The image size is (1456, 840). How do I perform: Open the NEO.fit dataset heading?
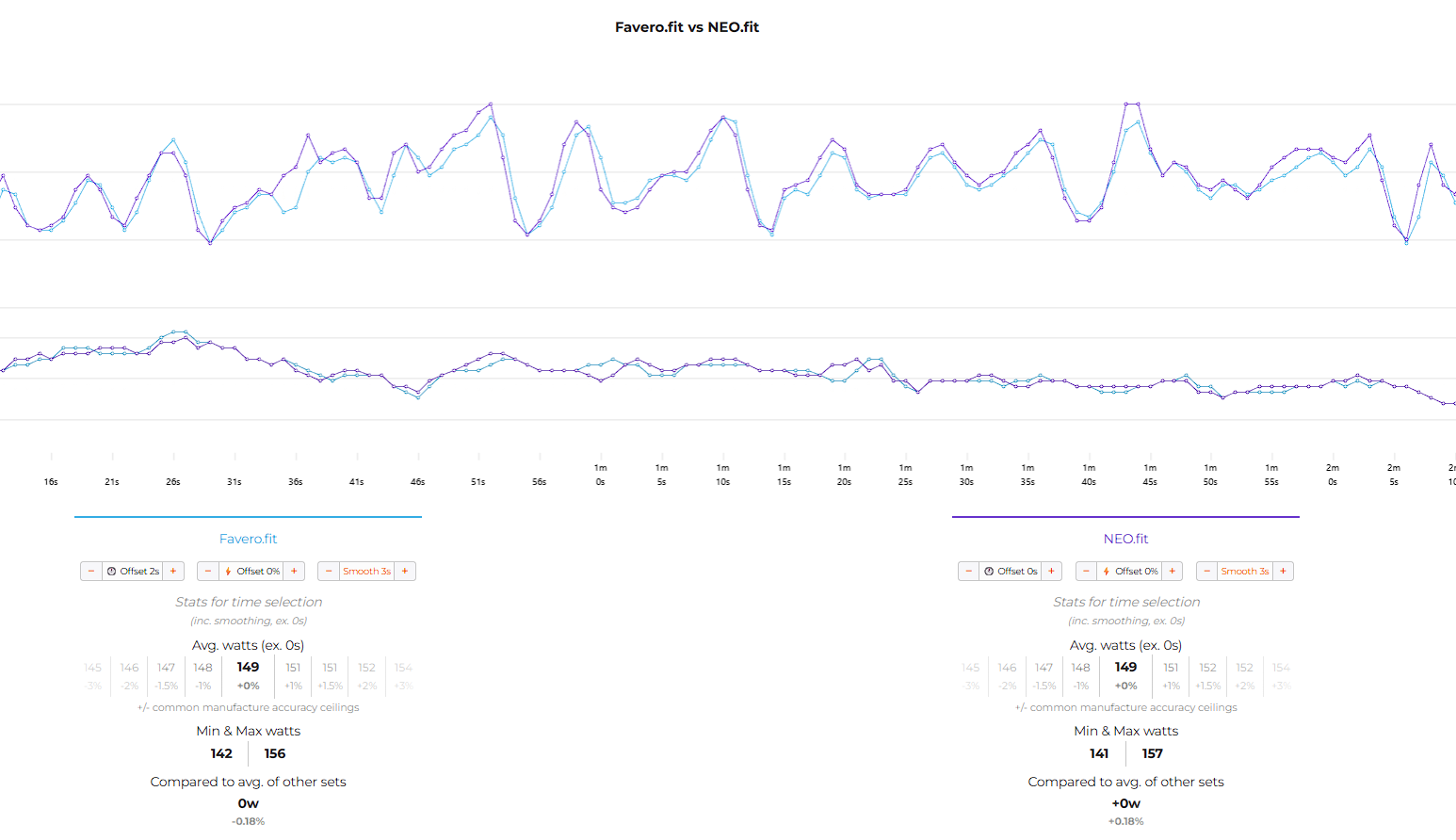[1125, 539]
